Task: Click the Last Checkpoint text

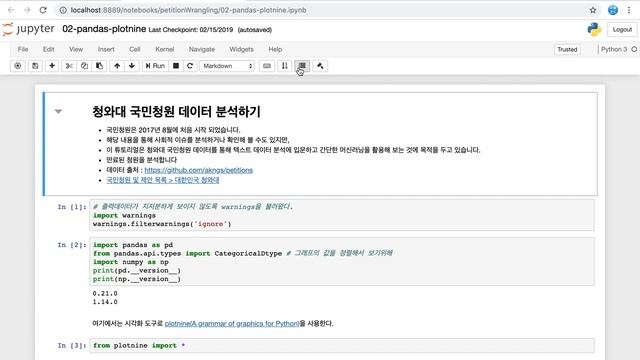Action: click(191, 30)
